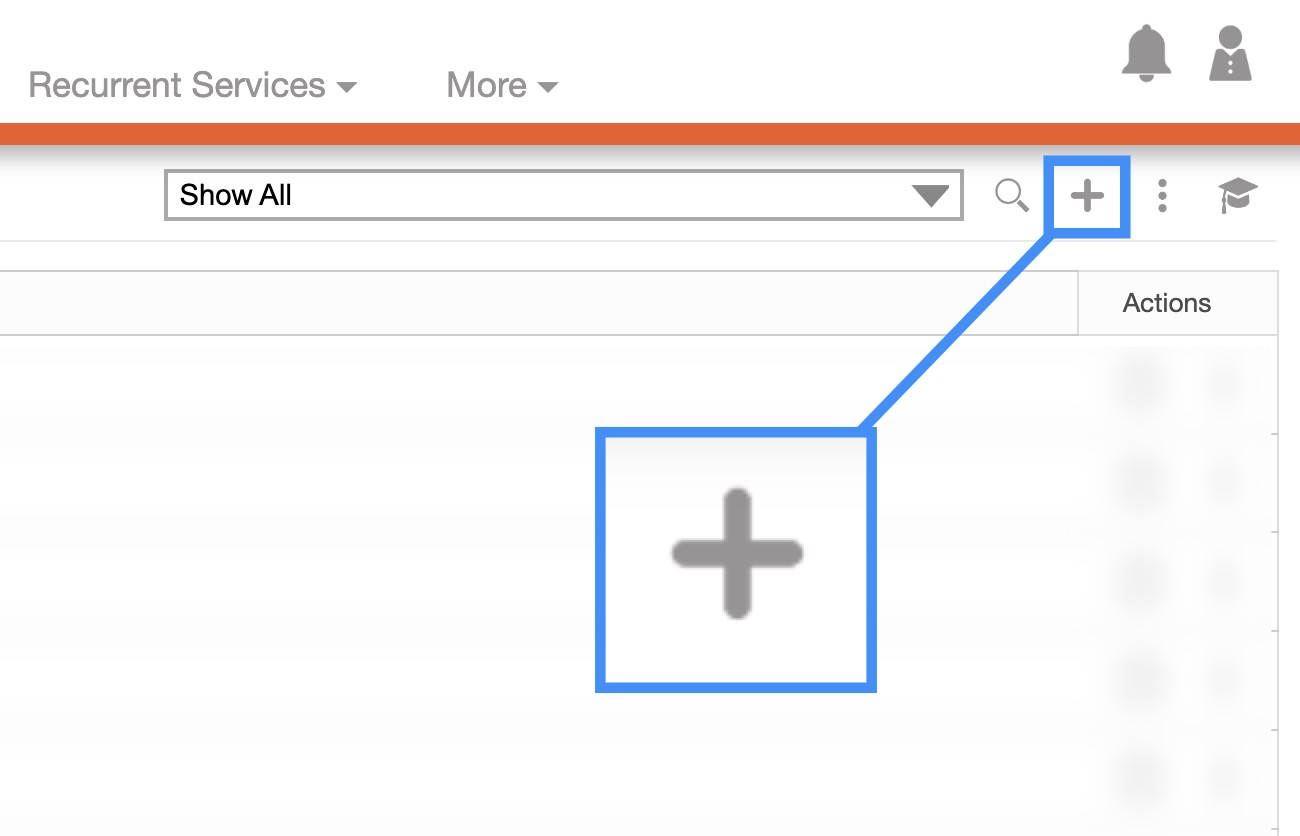
Task: Open the More menu
Action: tap(487, 86)
